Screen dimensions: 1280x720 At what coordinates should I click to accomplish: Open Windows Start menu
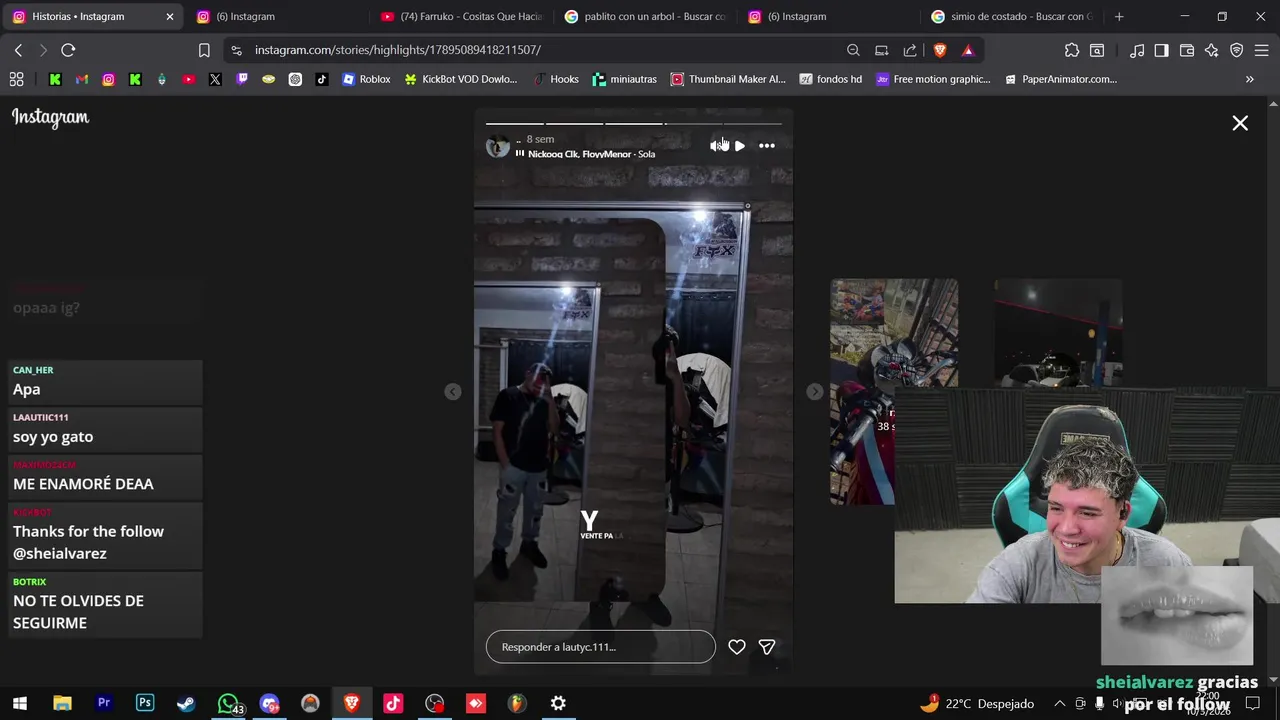(20, 704)
